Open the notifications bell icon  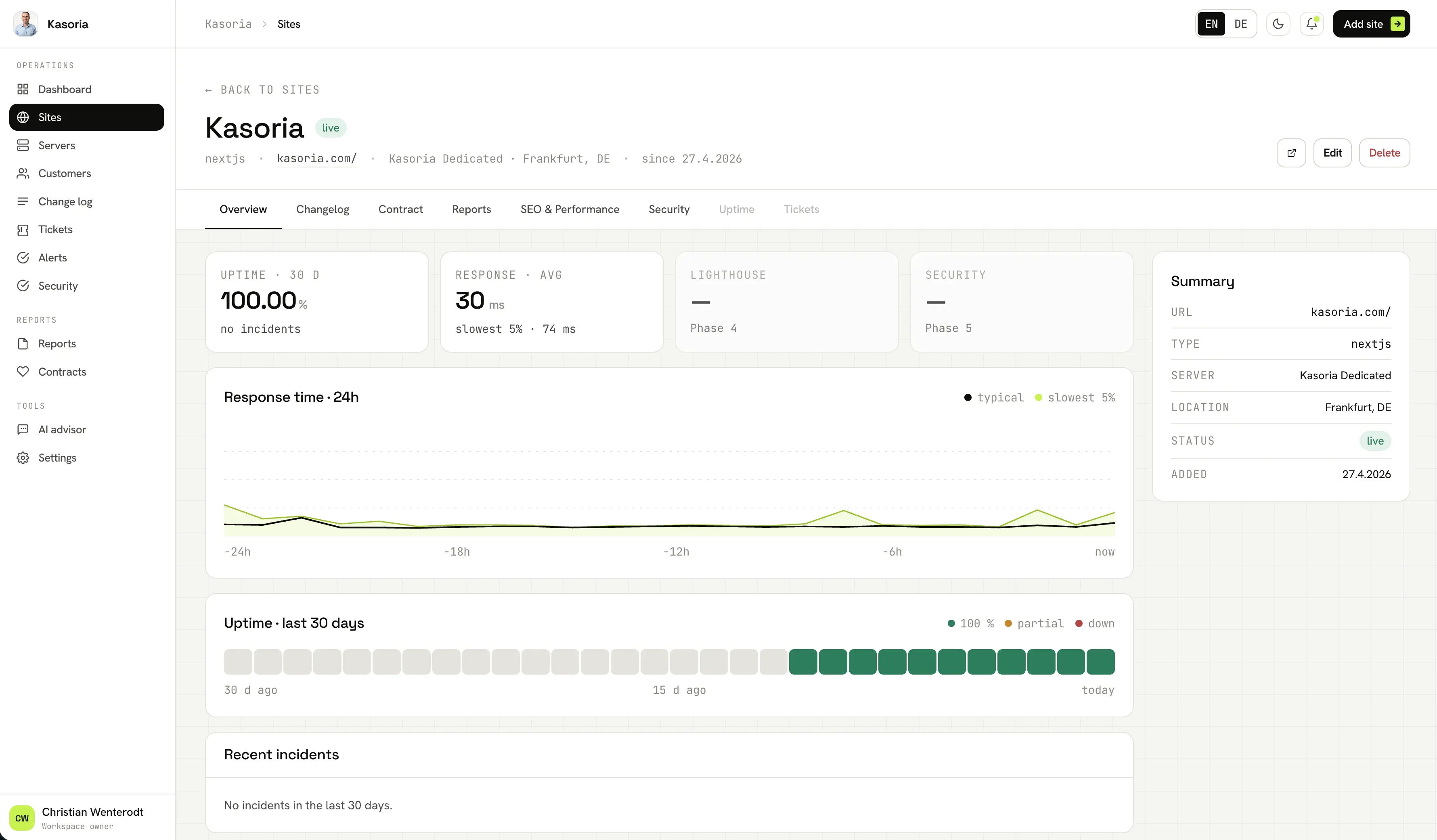1311,24
